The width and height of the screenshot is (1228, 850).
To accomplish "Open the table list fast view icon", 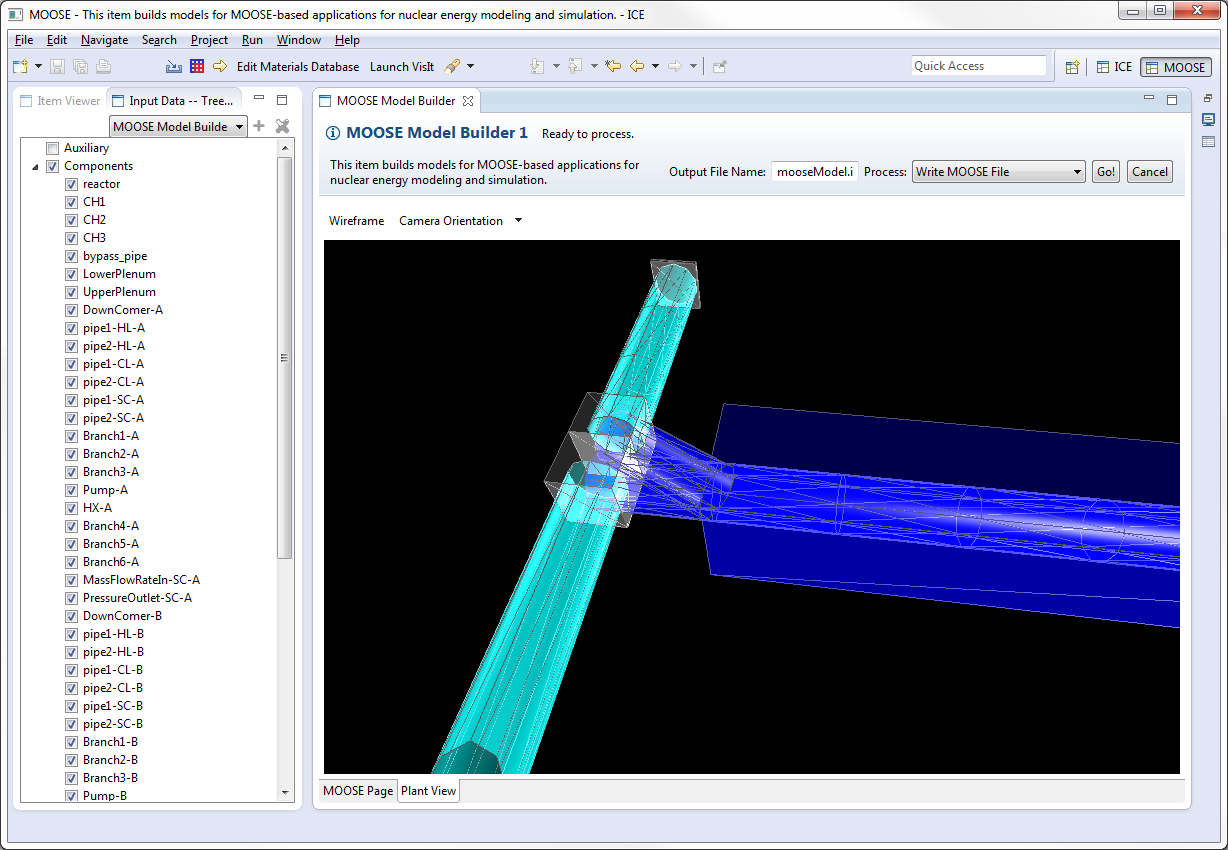I will click(1208, 142).
